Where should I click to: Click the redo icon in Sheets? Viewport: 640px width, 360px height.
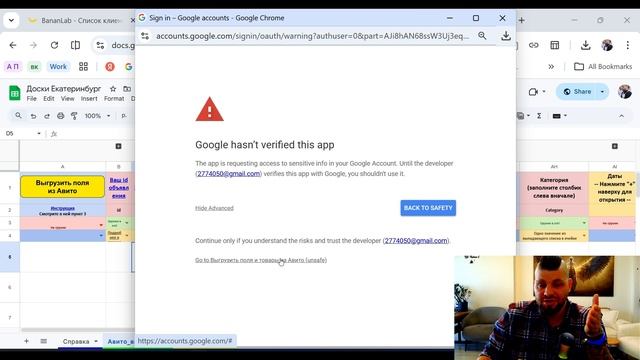click(x=47, y=116)
